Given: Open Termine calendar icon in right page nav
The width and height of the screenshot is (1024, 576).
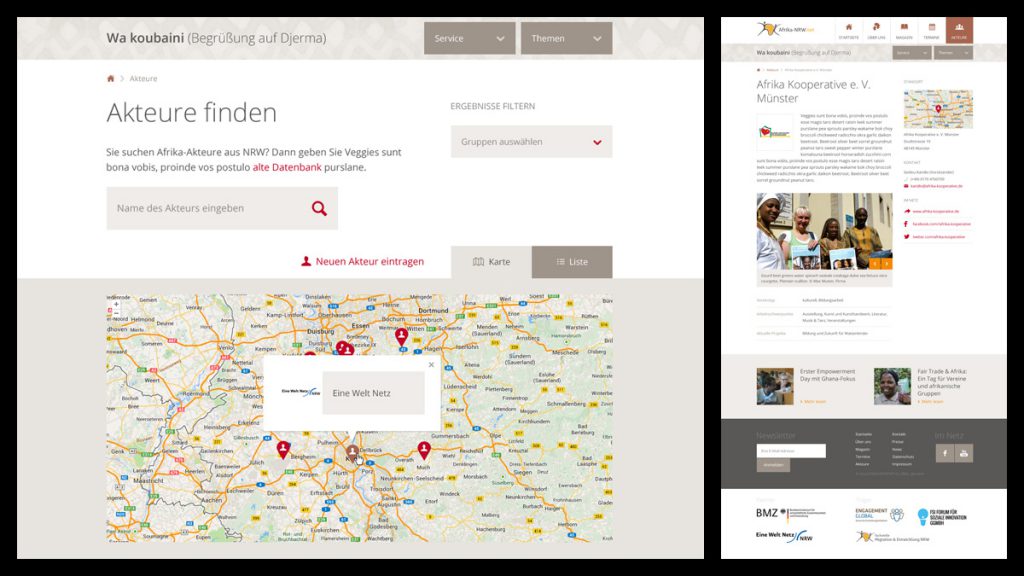Looking at the screenshot, I should [x=931, y=29].
